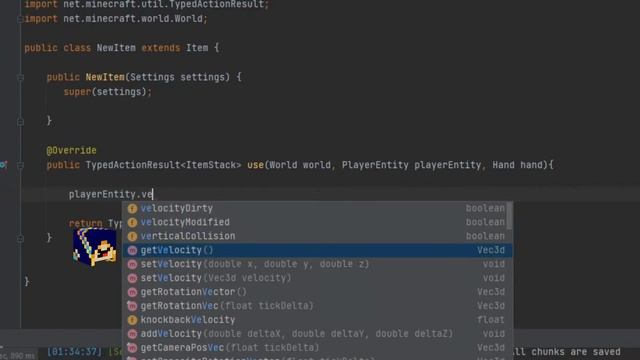Screen dimensions: 640x360
Task: Click field icon beside velocityModified
Action: tap(132, 222)
